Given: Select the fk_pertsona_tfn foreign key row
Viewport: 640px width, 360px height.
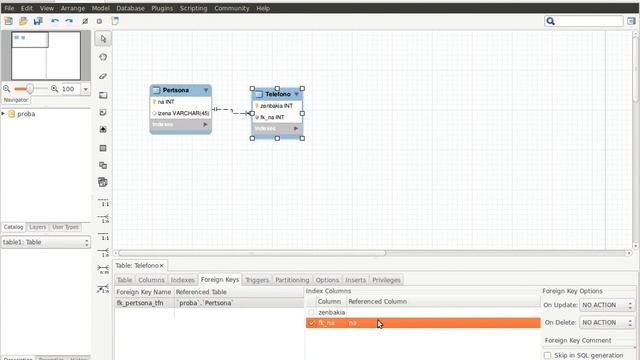Looking at the screenshot, I should [x=140, y=303].
